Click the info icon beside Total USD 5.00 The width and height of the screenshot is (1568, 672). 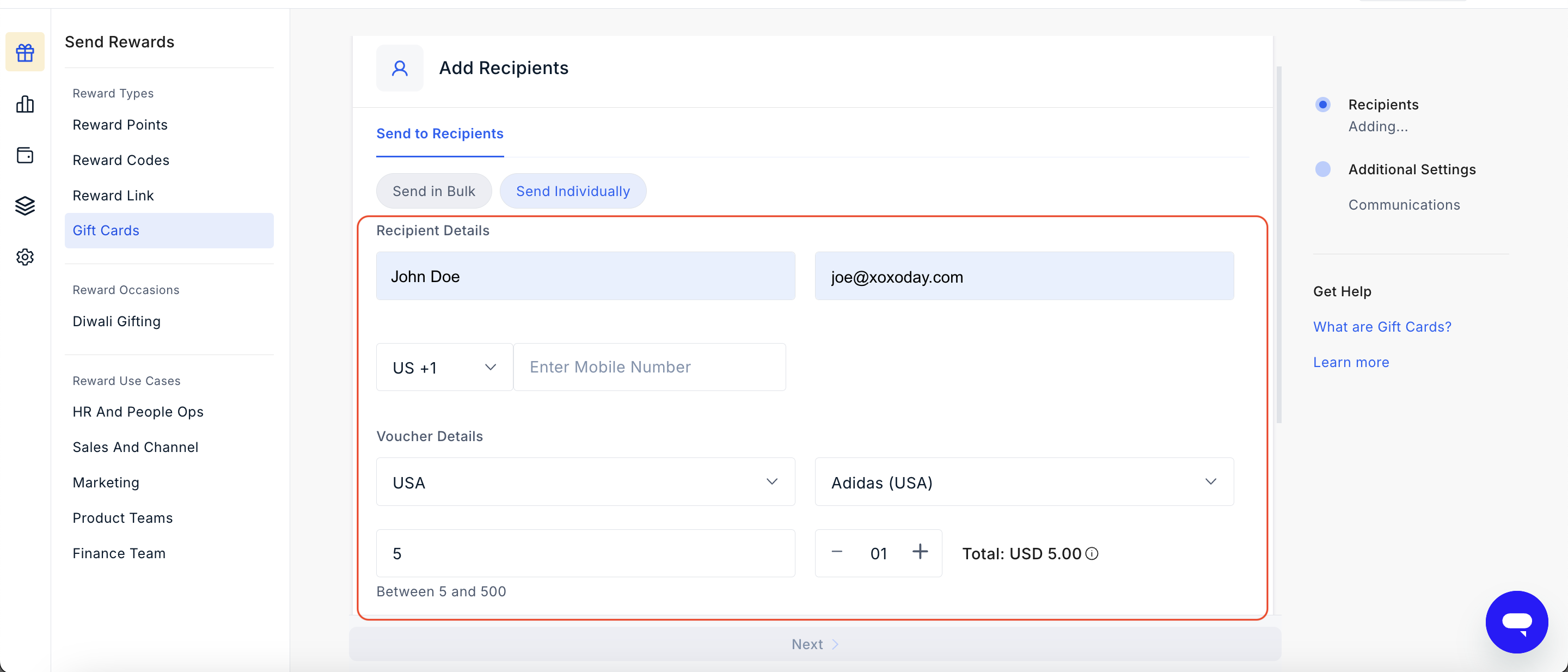pyautogui.click(x=1092, y=553)
